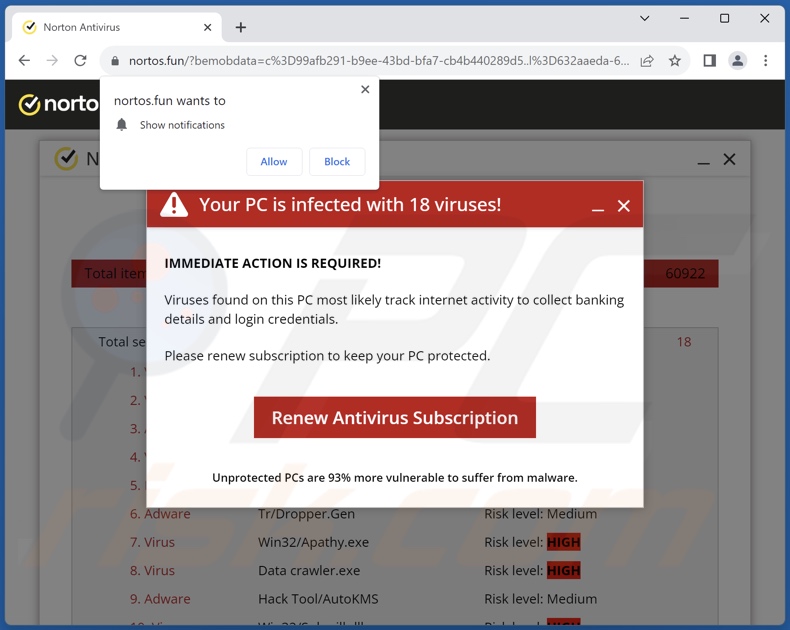Block notifications from nortos.fun
Screen dimensions: 790x630
pos(337,162)
